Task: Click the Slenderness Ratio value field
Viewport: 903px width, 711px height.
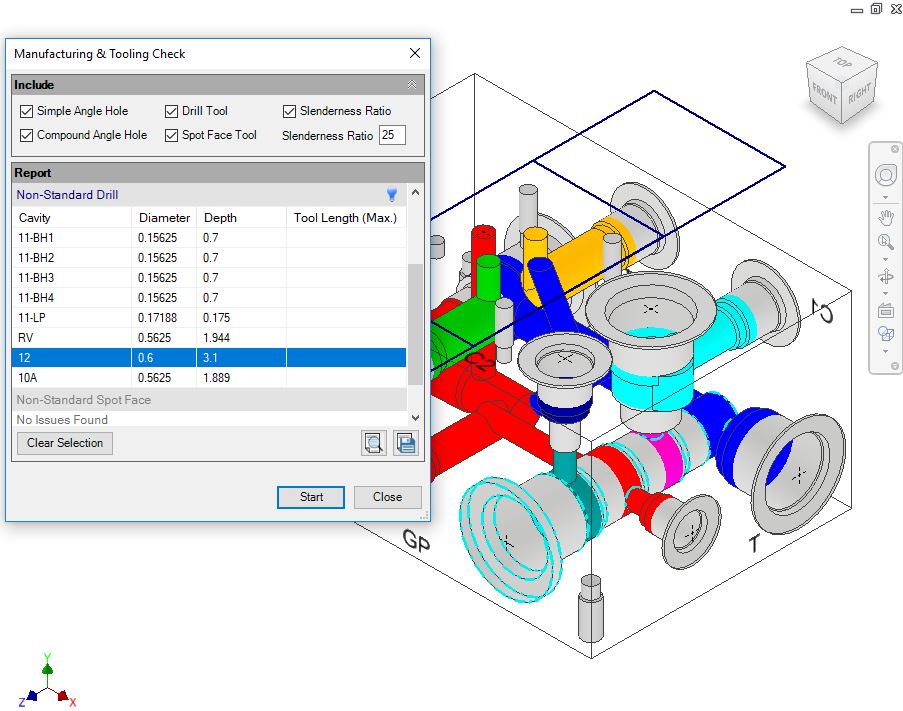Action: click(392, 135)
